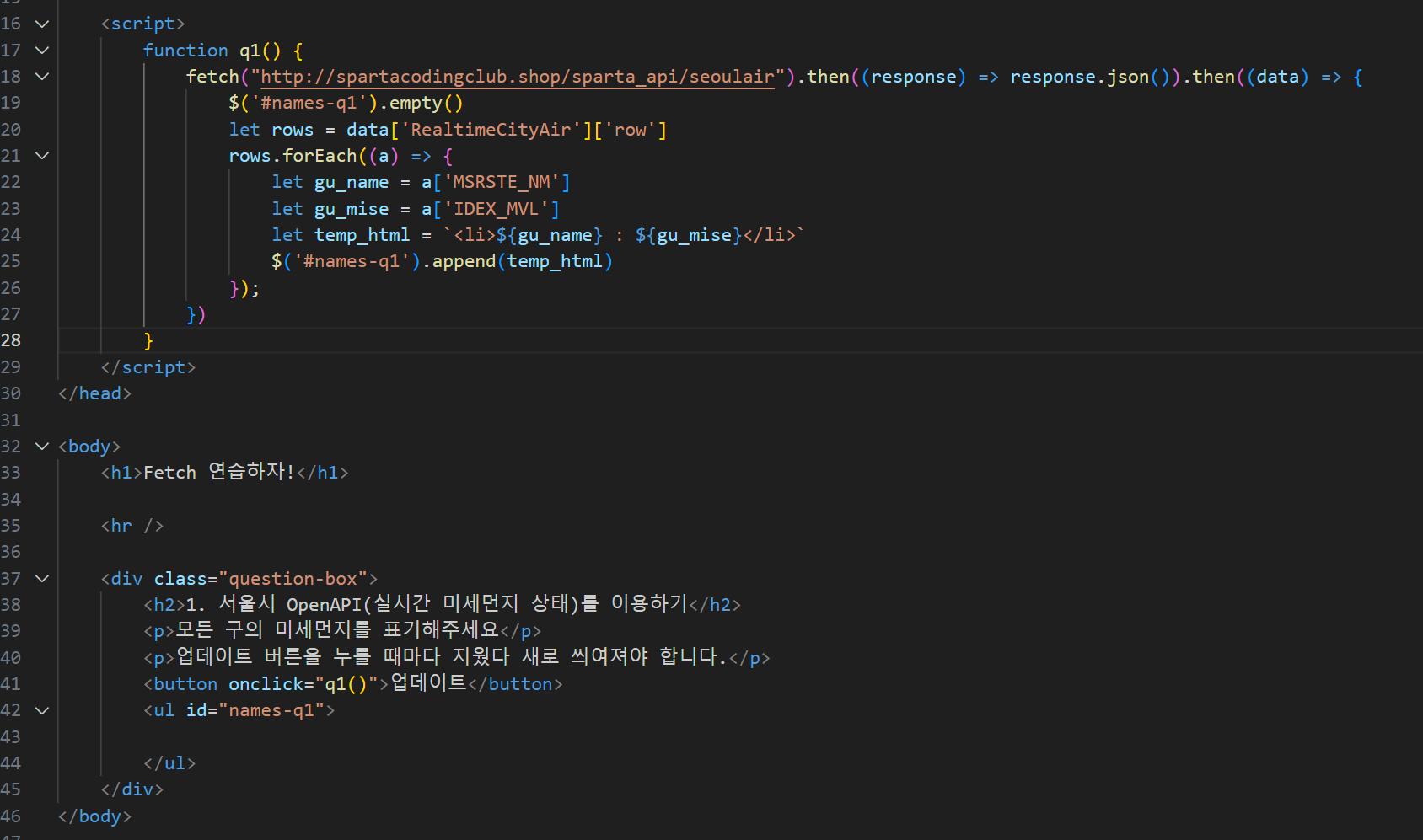Screen dimensions: 1423x840
Task: Click paragraph text '업데이트 버튼을 누를 때마다'
Action: point(308,656)
